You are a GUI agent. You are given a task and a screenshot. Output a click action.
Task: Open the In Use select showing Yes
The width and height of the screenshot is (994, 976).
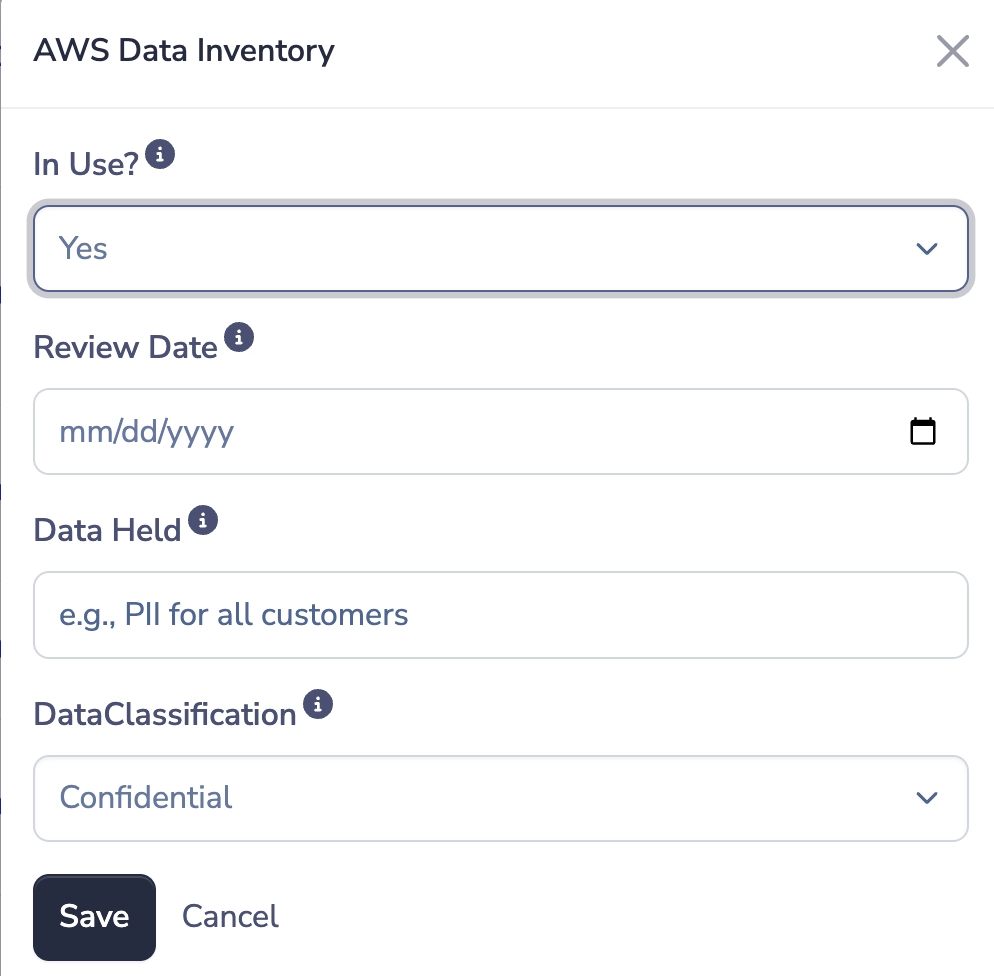(480, 249)
